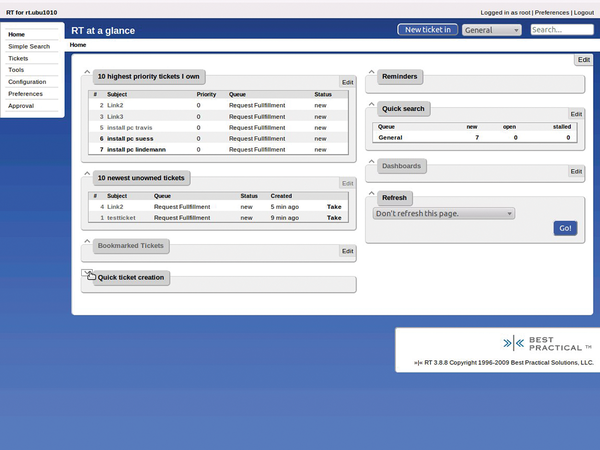Viewport: 600px width, 450px height.
Task: Edit the Quick search panel
Action: point(575,115)
